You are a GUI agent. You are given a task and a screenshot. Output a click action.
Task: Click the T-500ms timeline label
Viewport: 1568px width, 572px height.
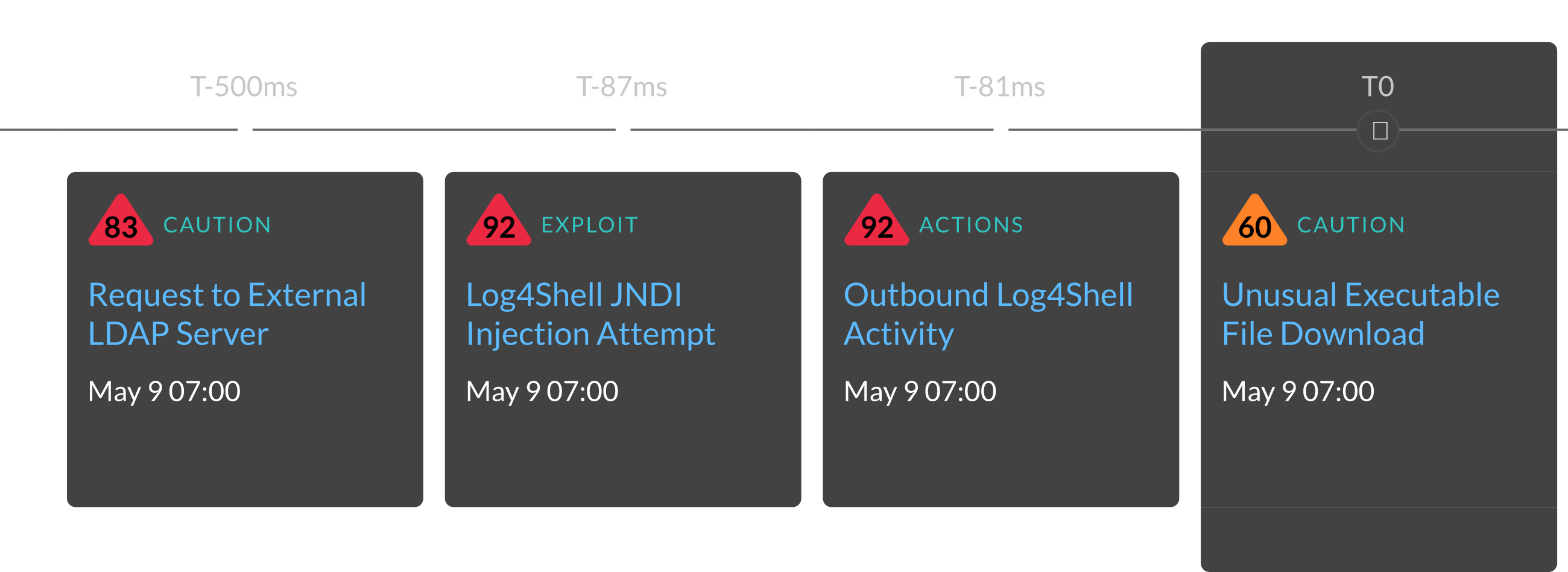(244, 86)
